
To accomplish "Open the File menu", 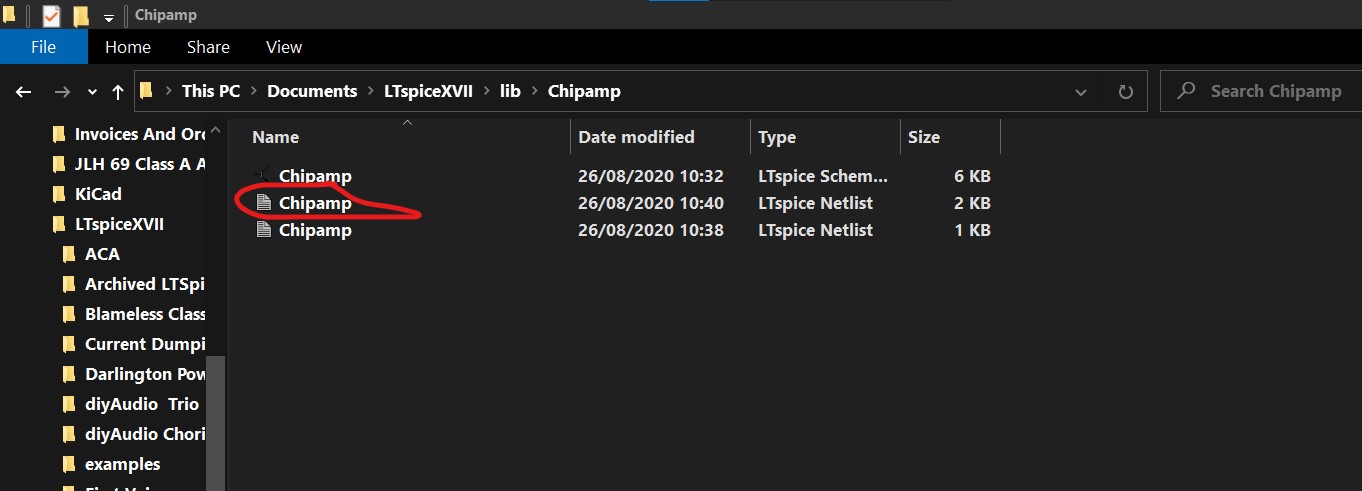I will pos(43,47).
